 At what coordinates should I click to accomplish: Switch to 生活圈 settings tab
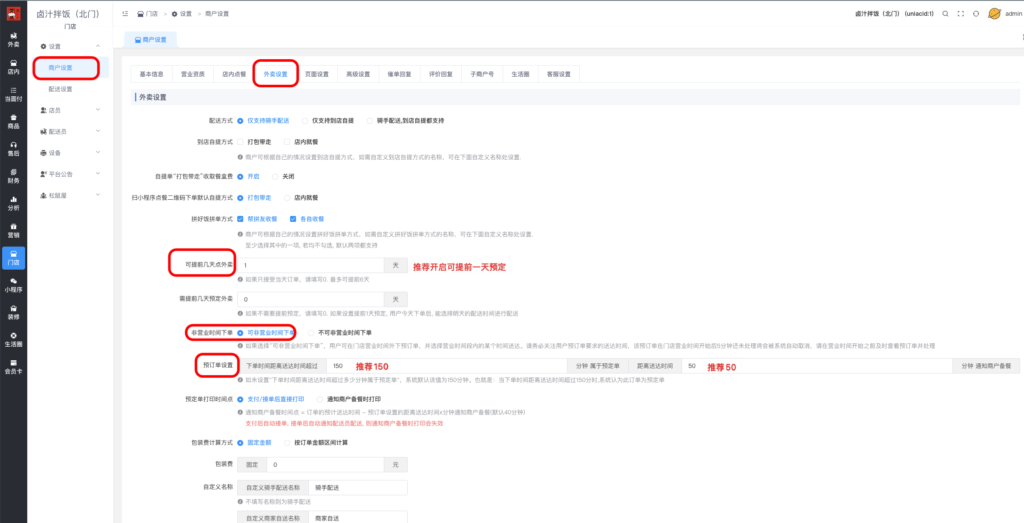[520, 74]
